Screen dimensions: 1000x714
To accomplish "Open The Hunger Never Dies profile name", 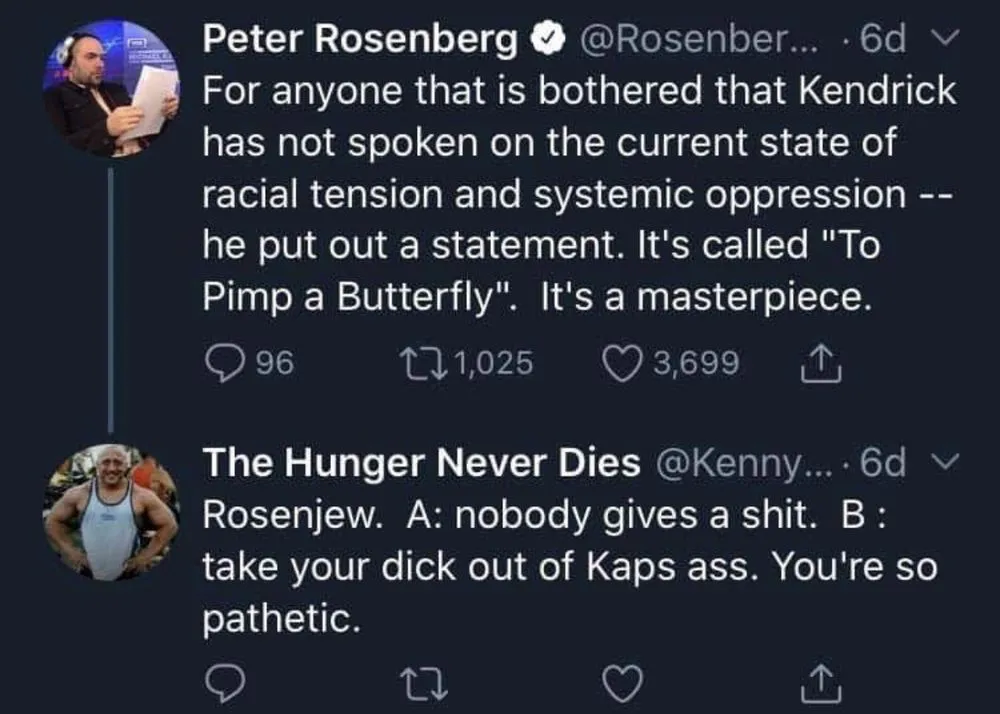I will pyautogui.click(x=421, y=462).
